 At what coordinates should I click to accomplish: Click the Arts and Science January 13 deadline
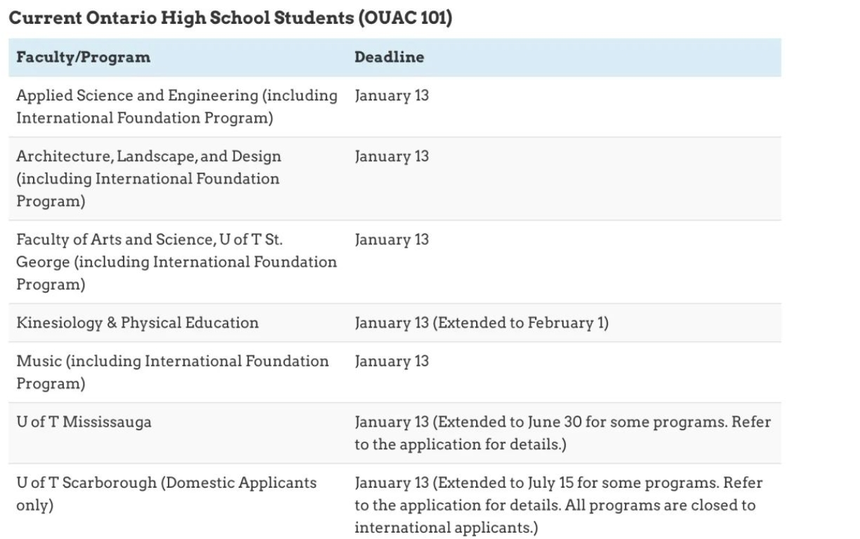[391, 239]
